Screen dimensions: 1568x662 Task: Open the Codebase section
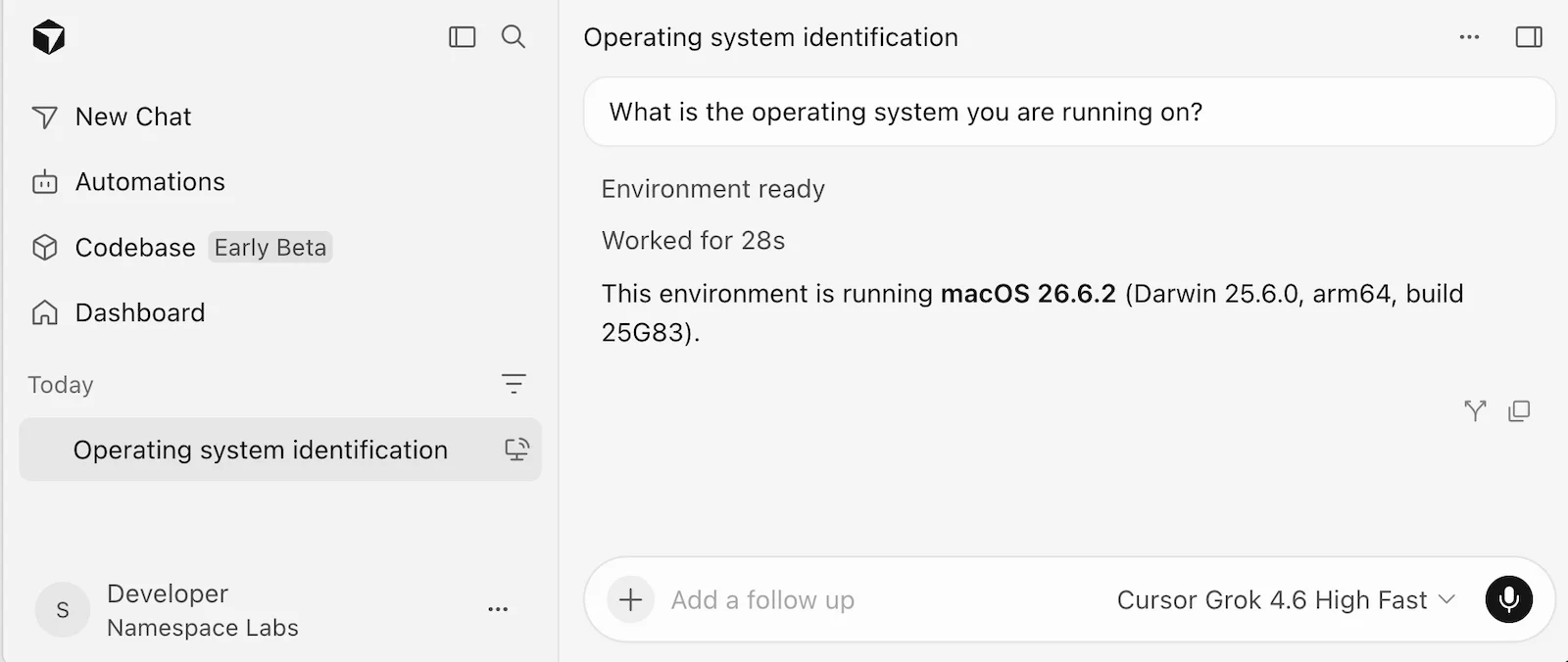tap(135, 248)
